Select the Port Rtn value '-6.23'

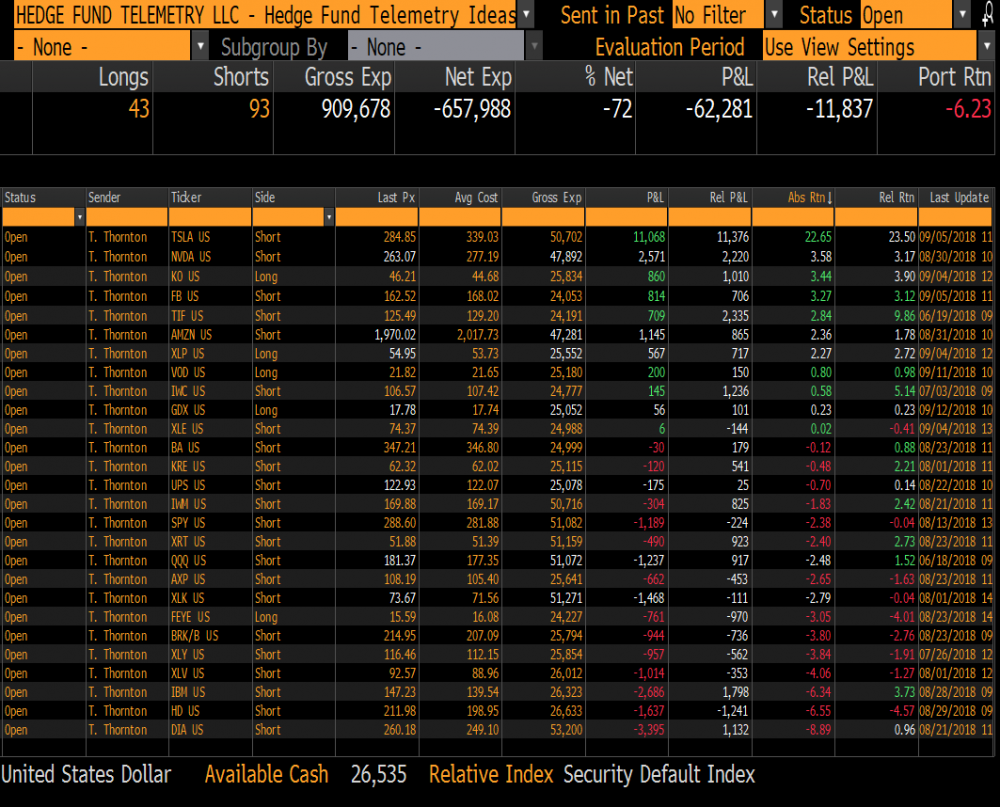click(968, 109)
